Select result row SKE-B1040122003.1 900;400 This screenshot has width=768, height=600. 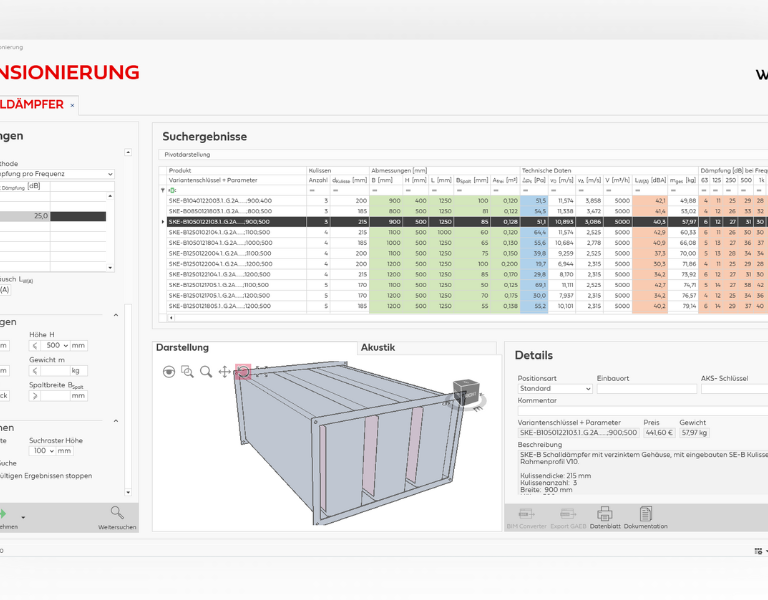pyautogui.click(x=220, y=201)
